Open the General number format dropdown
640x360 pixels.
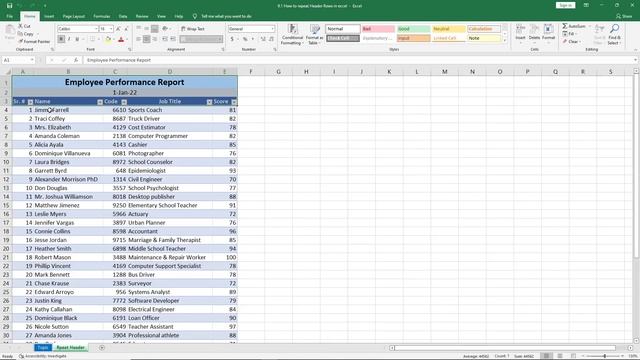272,29
